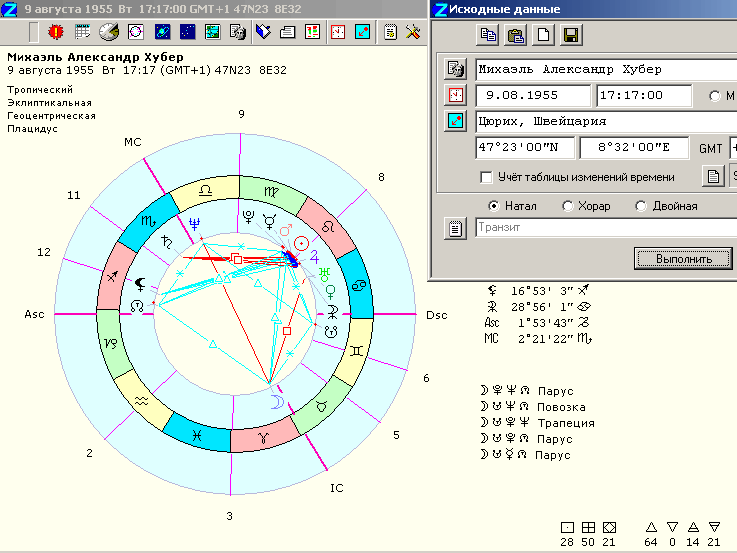Click the planet orbit toolbar icon
This screenshot has width=737, height=553.
(x=162, y=32)
